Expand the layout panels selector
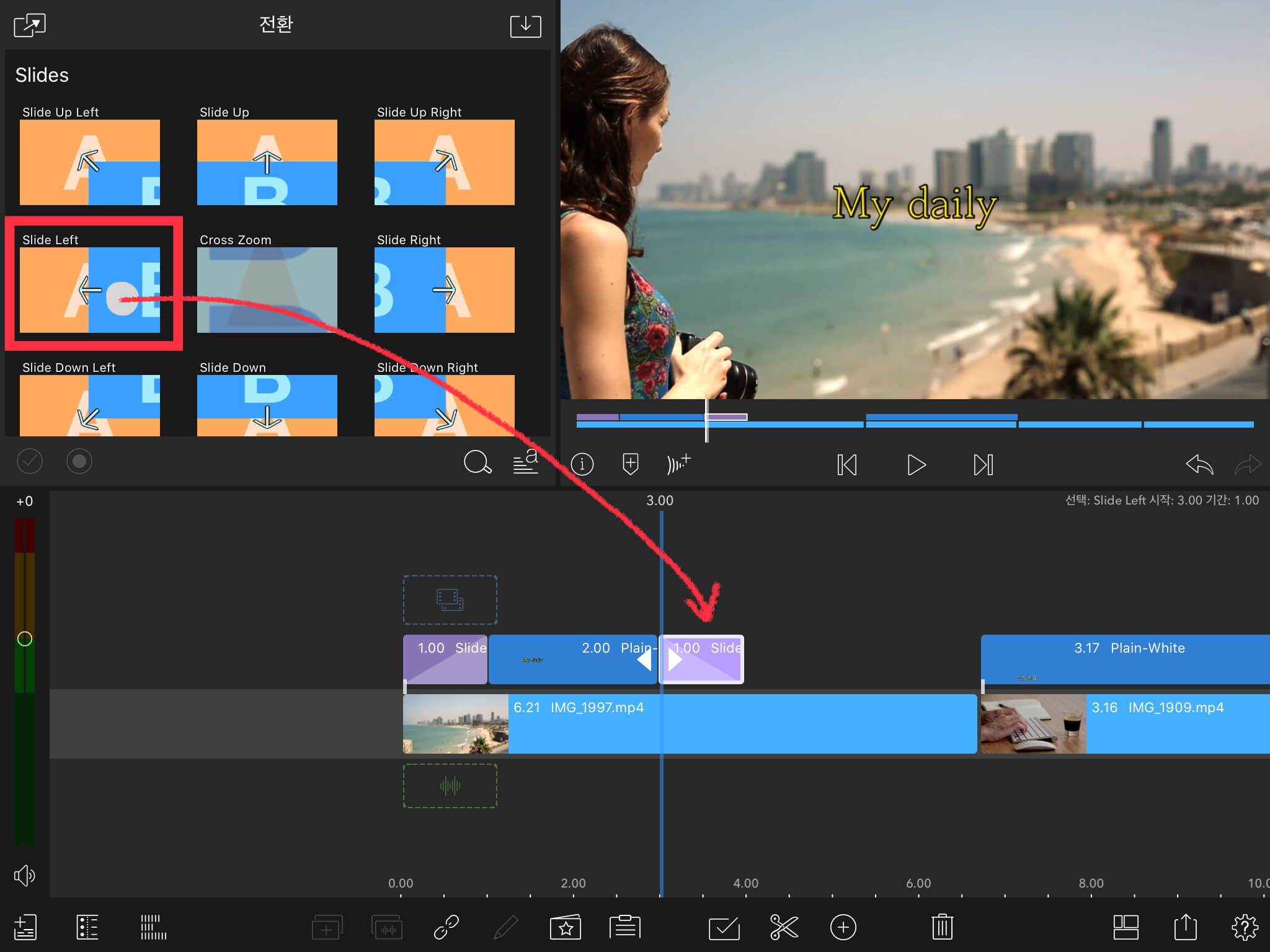Viewport: 1270px width, 952px height. (1126, 927)
